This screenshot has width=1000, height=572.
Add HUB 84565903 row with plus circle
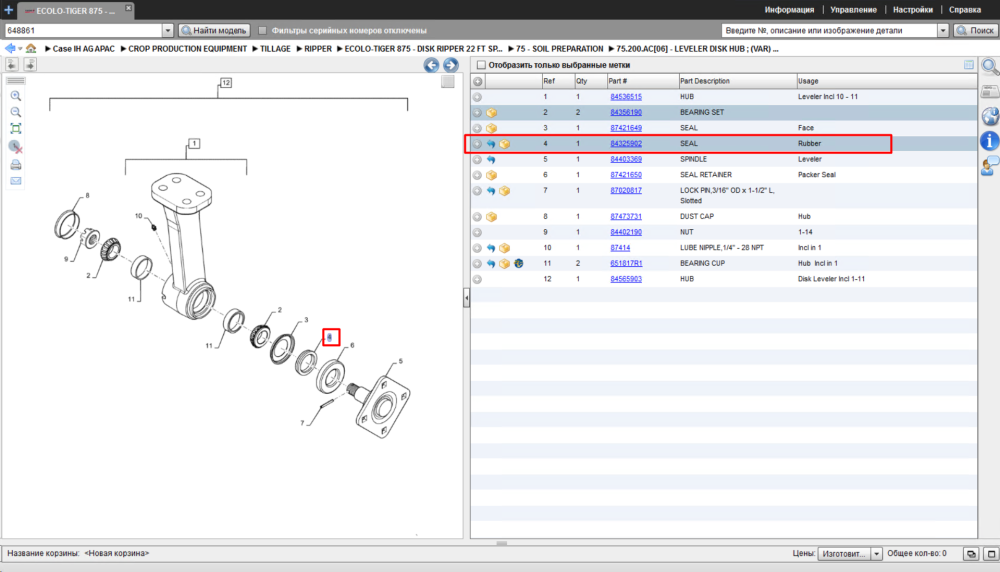(x=477, y=279)
